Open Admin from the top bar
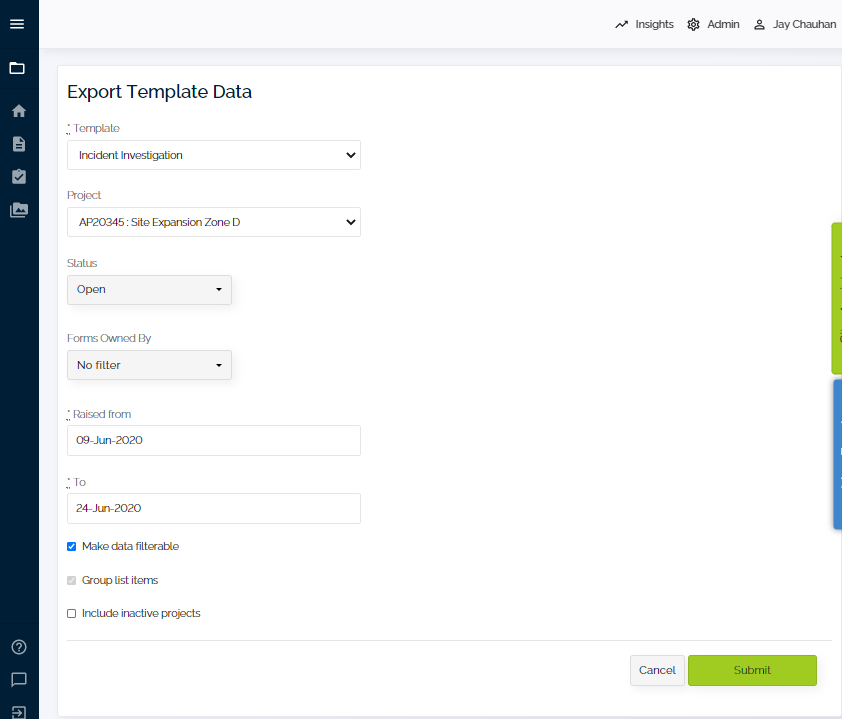This screenshot has height=719, width=842. (x=723, y=24)
